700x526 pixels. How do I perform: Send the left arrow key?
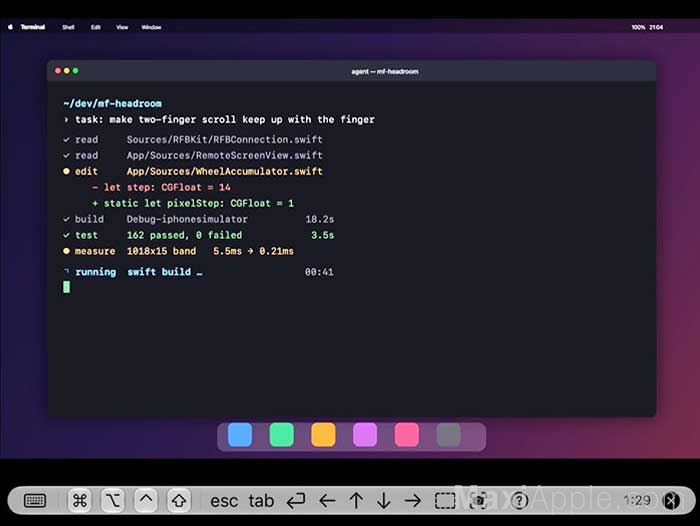327,501
